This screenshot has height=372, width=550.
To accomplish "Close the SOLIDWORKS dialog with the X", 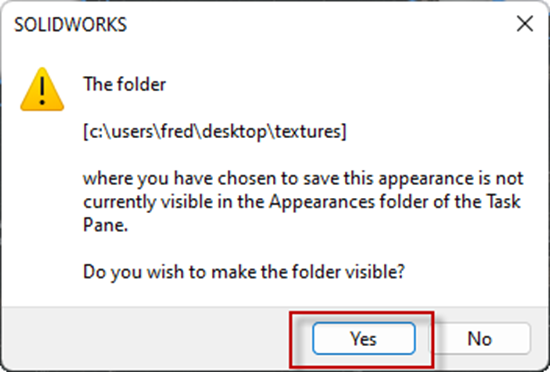I will coord(525,24).
